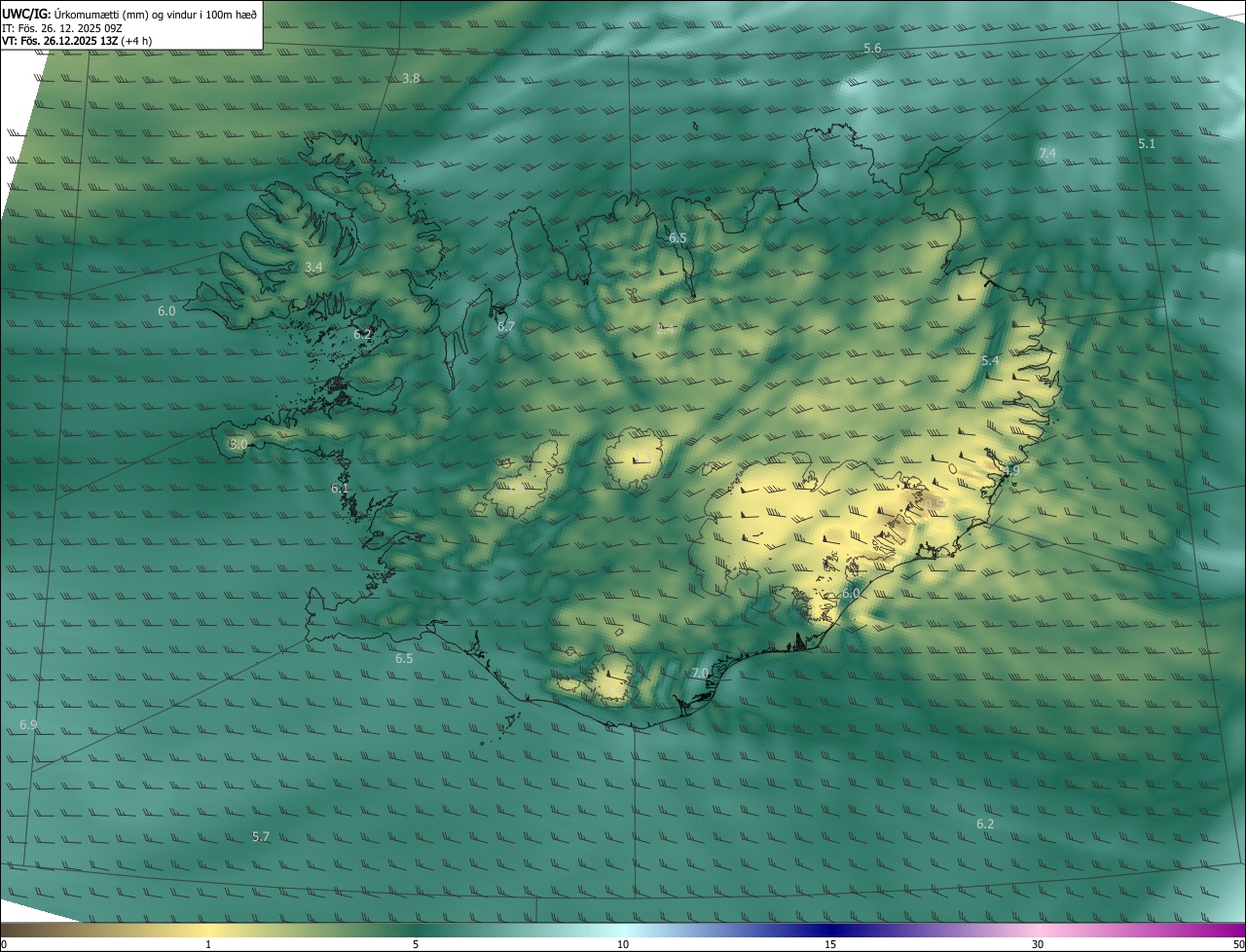The width and height of the screenshot is (1246, 952).
Task: Click the 4.9 value label
Action: [1010, 471]
